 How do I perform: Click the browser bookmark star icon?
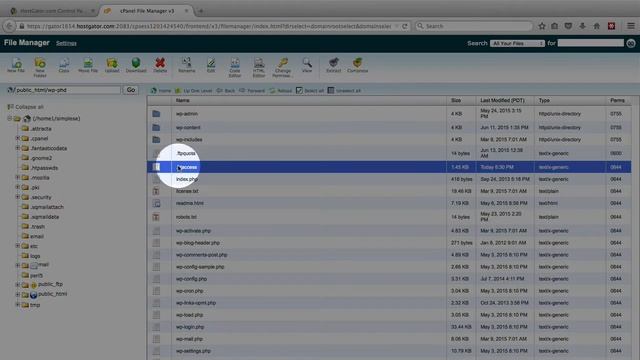[x=542, y=26]
